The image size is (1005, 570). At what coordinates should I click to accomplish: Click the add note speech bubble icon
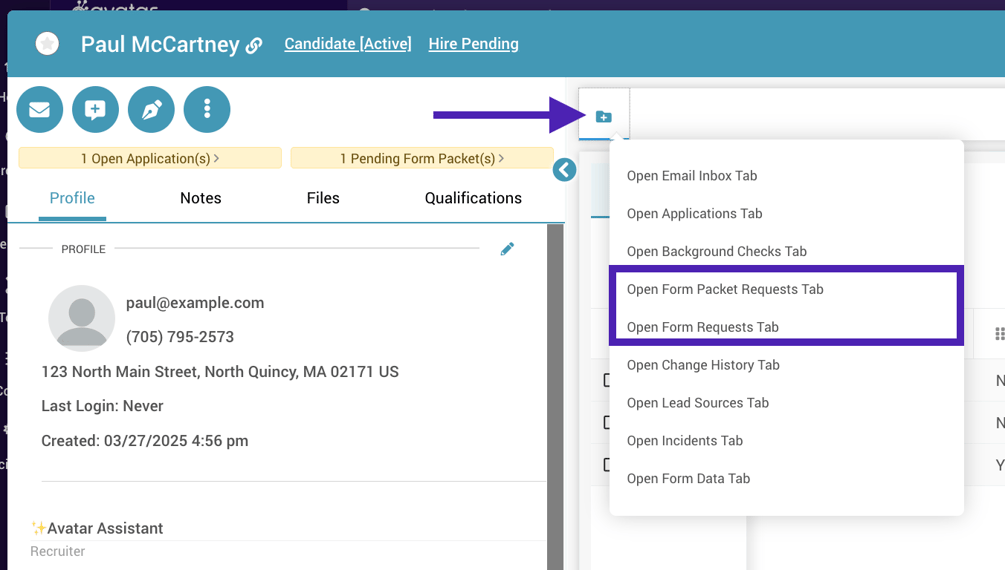96,110
